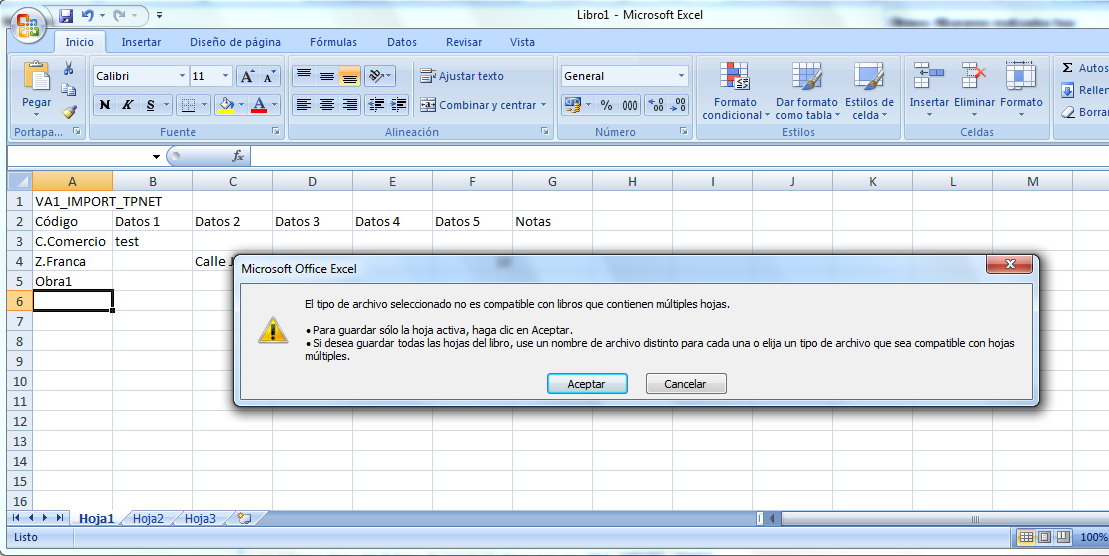Open the Datos ribbon tab
The width and height of the screenshot is (1109, 556).
coord(402,42)
